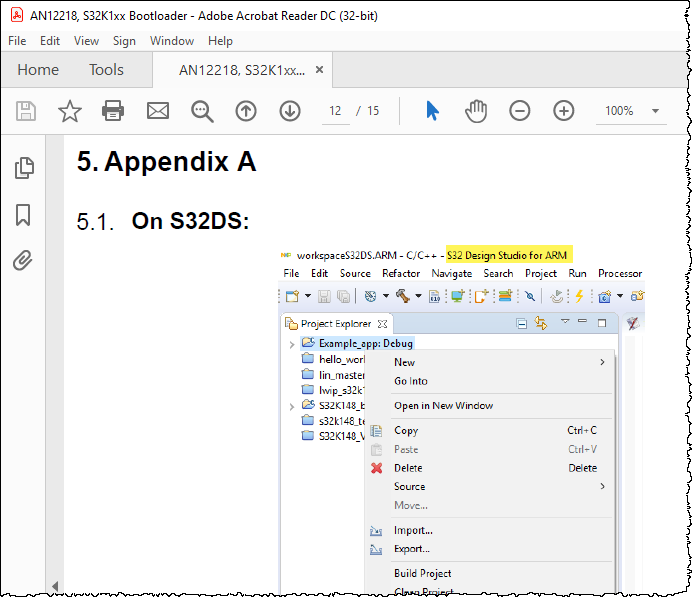The height and width of the screenshot is (597, 693).
Task: Open the Source submenu entry
Action: click(x=490, y=487)
